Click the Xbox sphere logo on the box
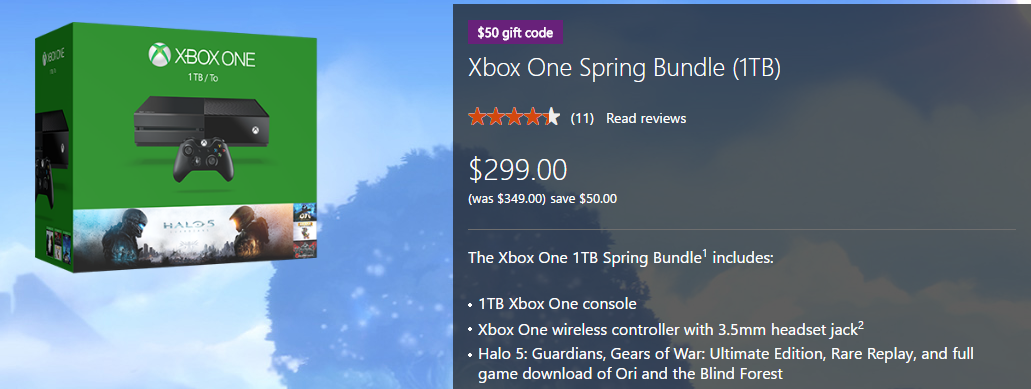Screen dimensions: 1031x389 coord(160,55)
